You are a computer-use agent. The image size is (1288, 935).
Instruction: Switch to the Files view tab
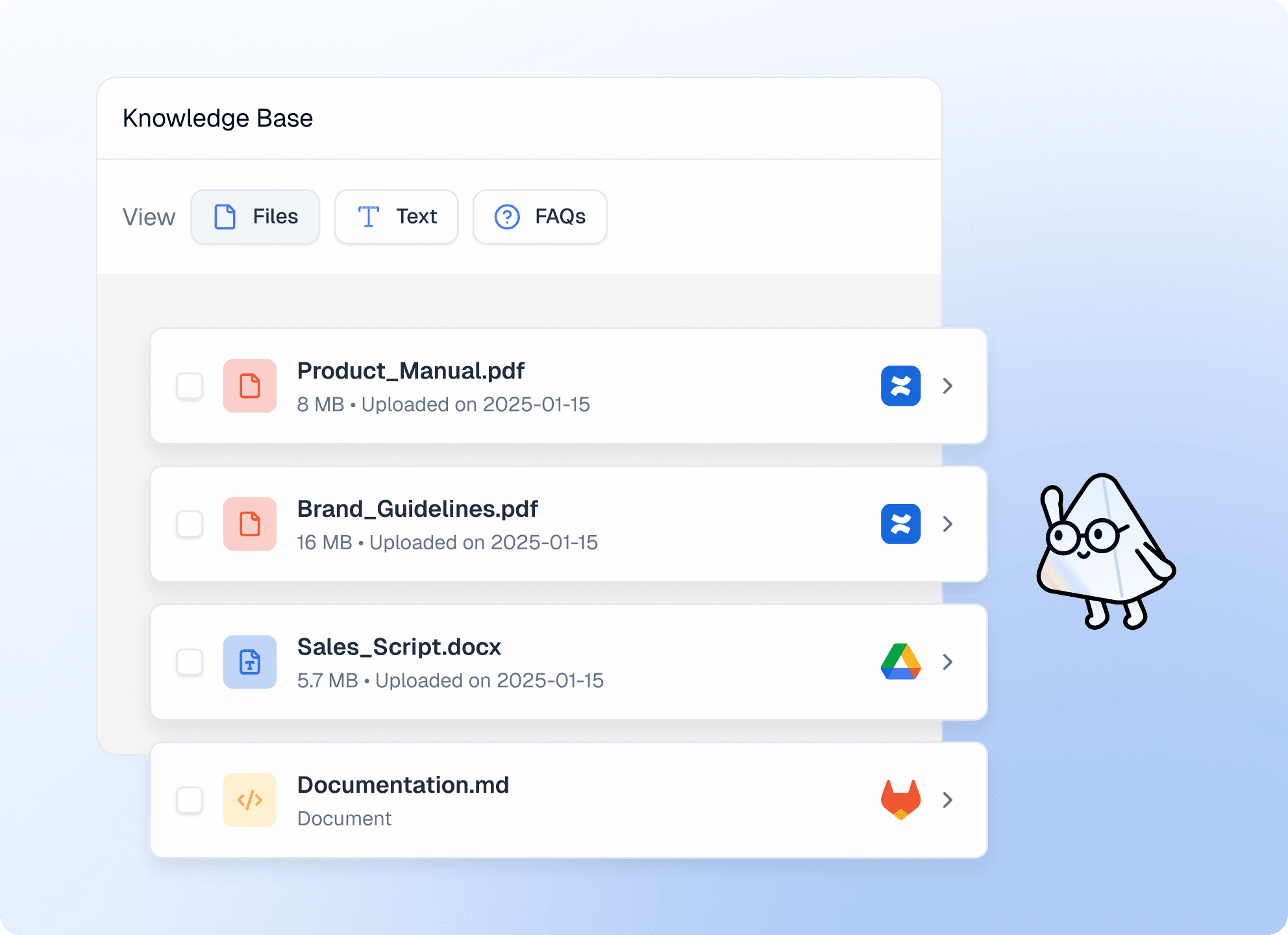[255, 217]
